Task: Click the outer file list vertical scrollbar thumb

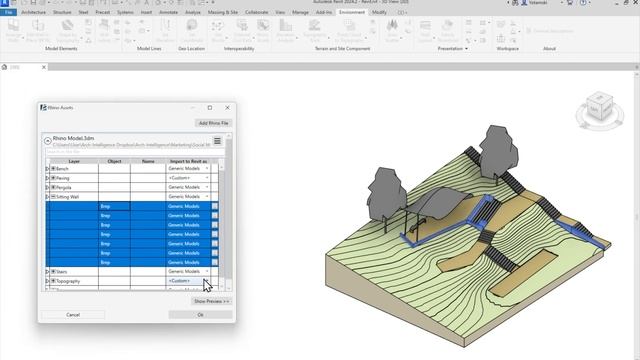Action: [229, 208]
